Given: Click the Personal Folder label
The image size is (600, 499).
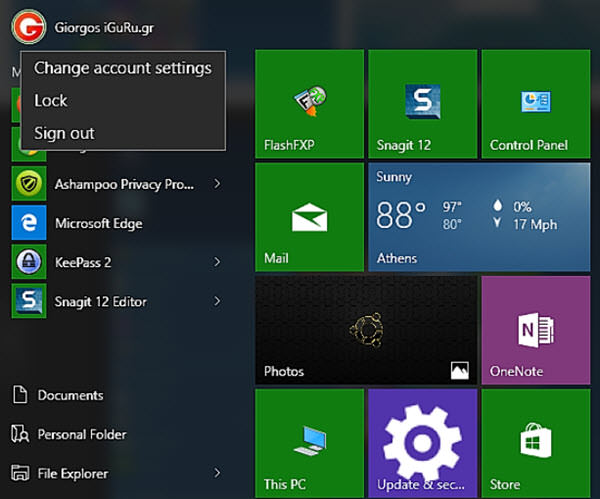Looking at the screenshot, I should pyautogui.click(x=82, y=434).
